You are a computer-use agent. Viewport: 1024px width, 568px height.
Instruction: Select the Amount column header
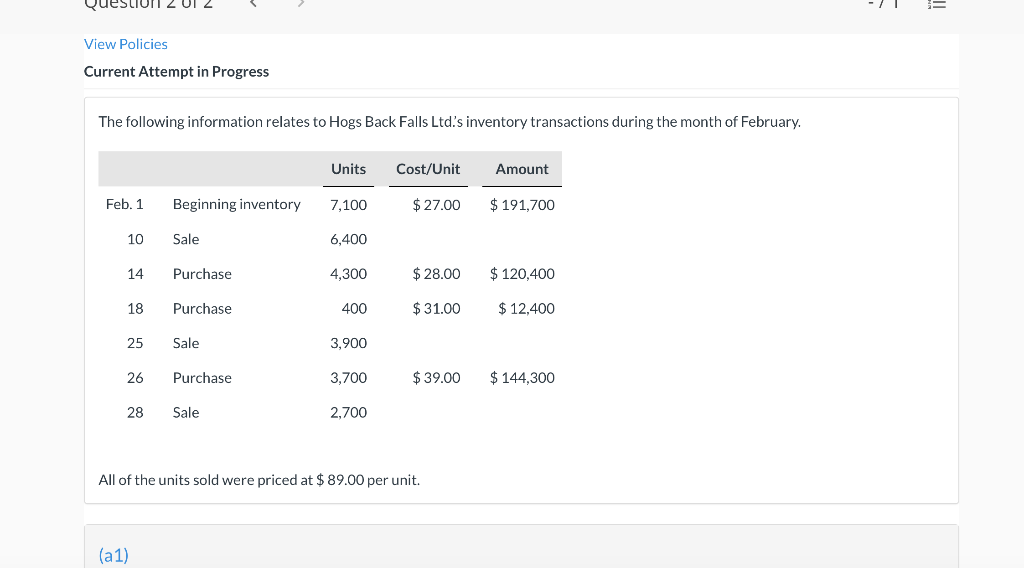click(x=522, y=169)
